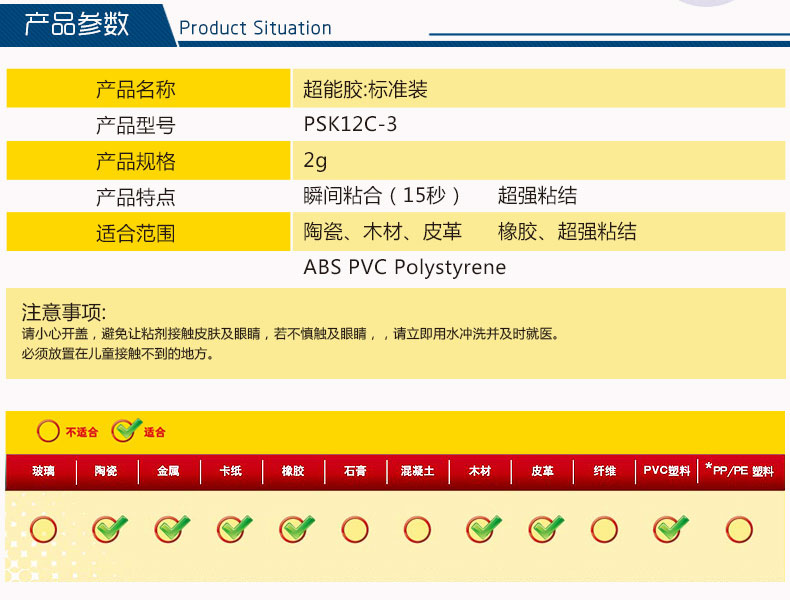This screenshot has width=790, height=600.
Task: Click the 产品名称 label cell
Action: pos(148,89)
